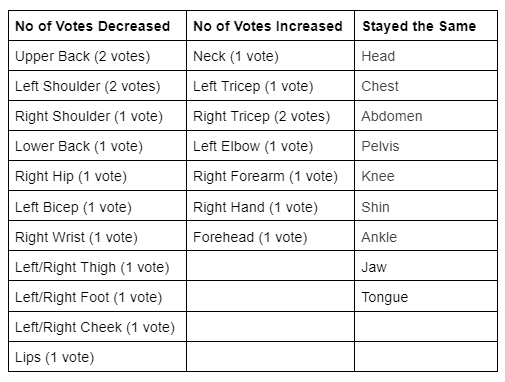Select the Right Hip (1 vote) cell
505x382 pixels.
[97, 176]
